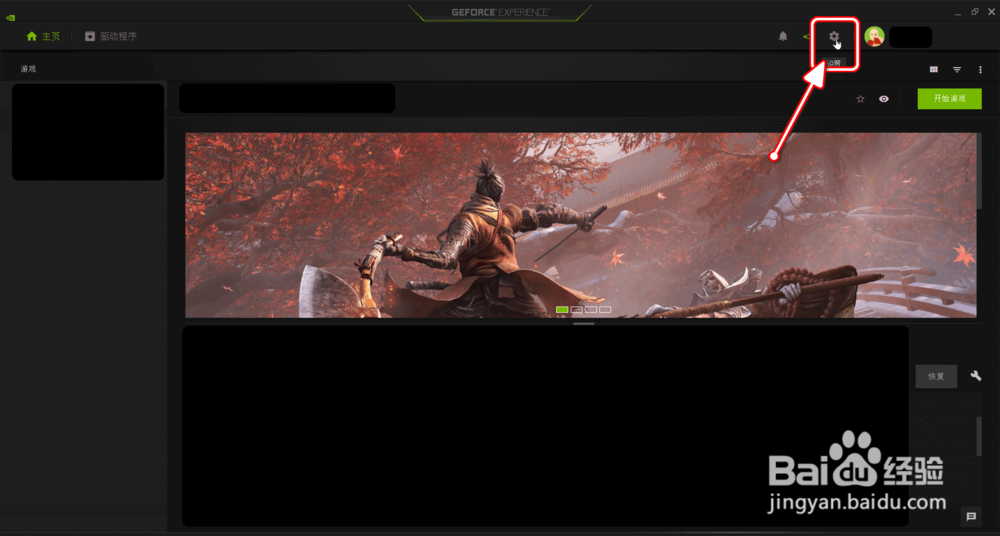Open the feedback chat icon
This screenshot has width=1000, height=536.
coord(971,516)
